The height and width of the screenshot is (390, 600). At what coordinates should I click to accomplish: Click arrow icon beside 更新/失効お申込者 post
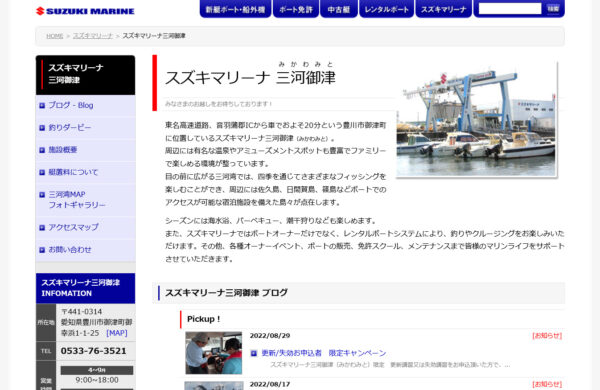tap(254, 353)
